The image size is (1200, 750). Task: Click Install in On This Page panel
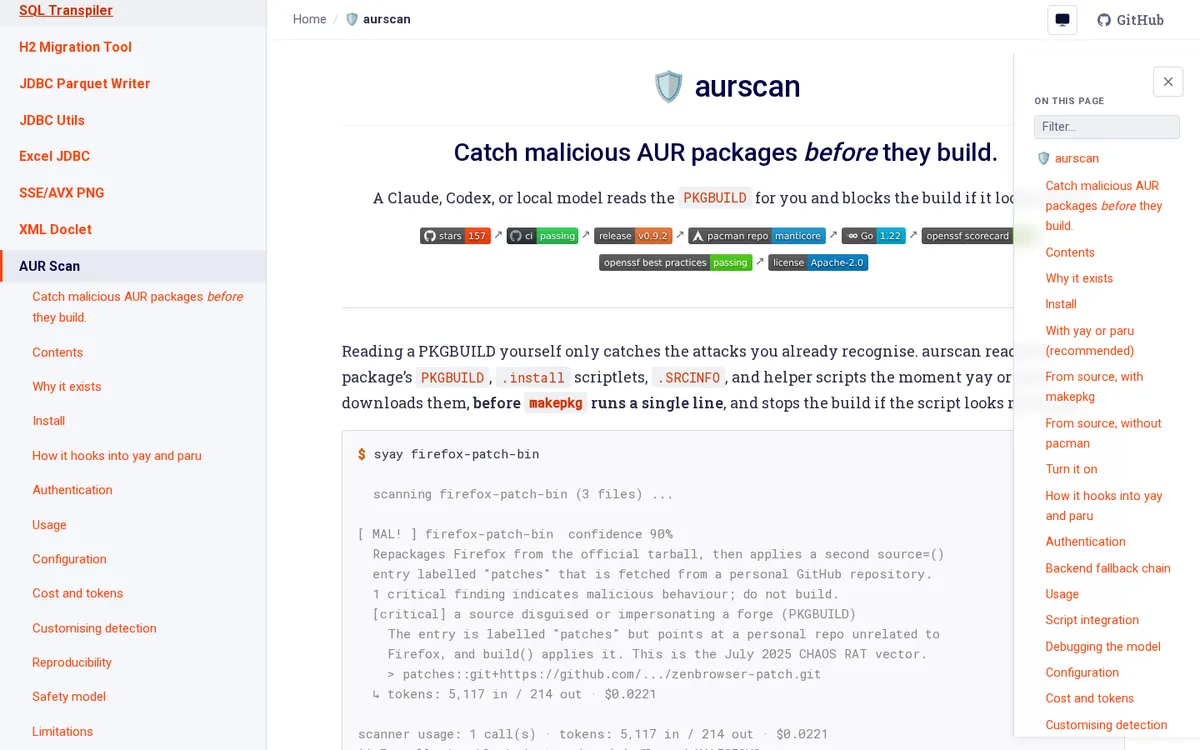coord(1061,305)
